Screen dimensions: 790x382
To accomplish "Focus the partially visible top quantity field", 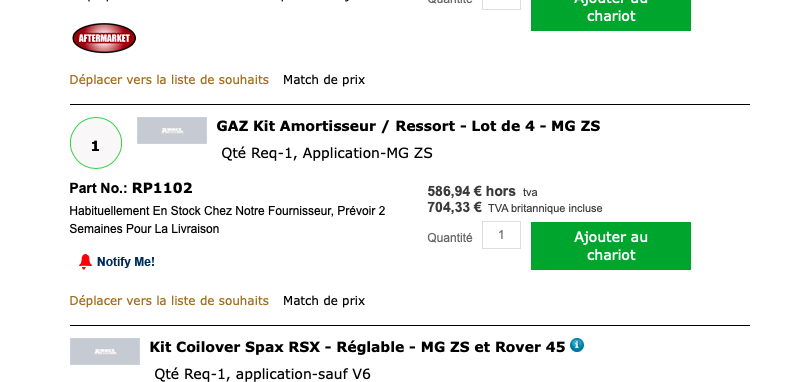I will pyautogui.click(x=501, y=5).
